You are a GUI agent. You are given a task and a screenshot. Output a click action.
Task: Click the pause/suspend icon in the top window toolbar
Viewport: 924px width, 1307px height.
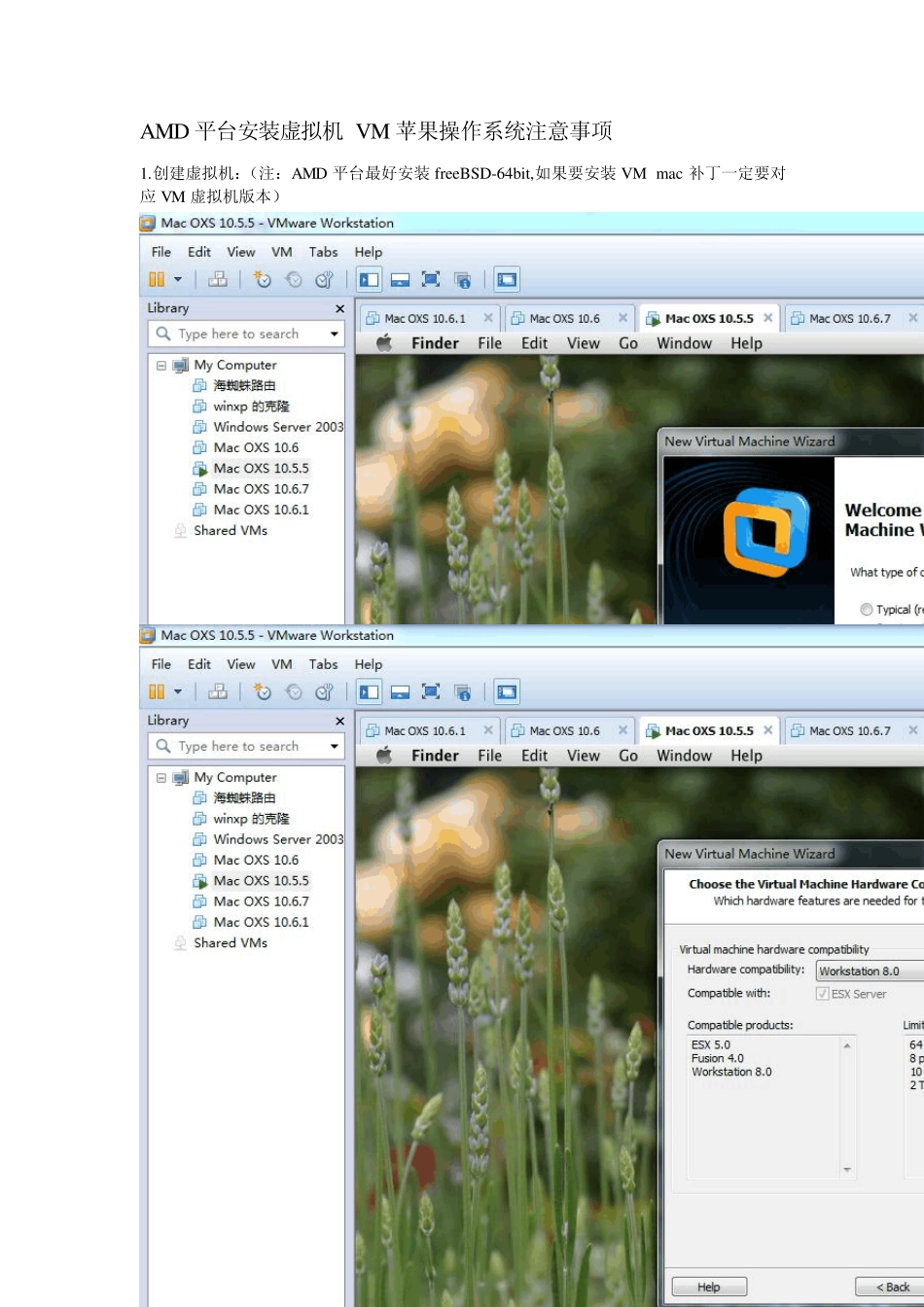click(157, 280)
